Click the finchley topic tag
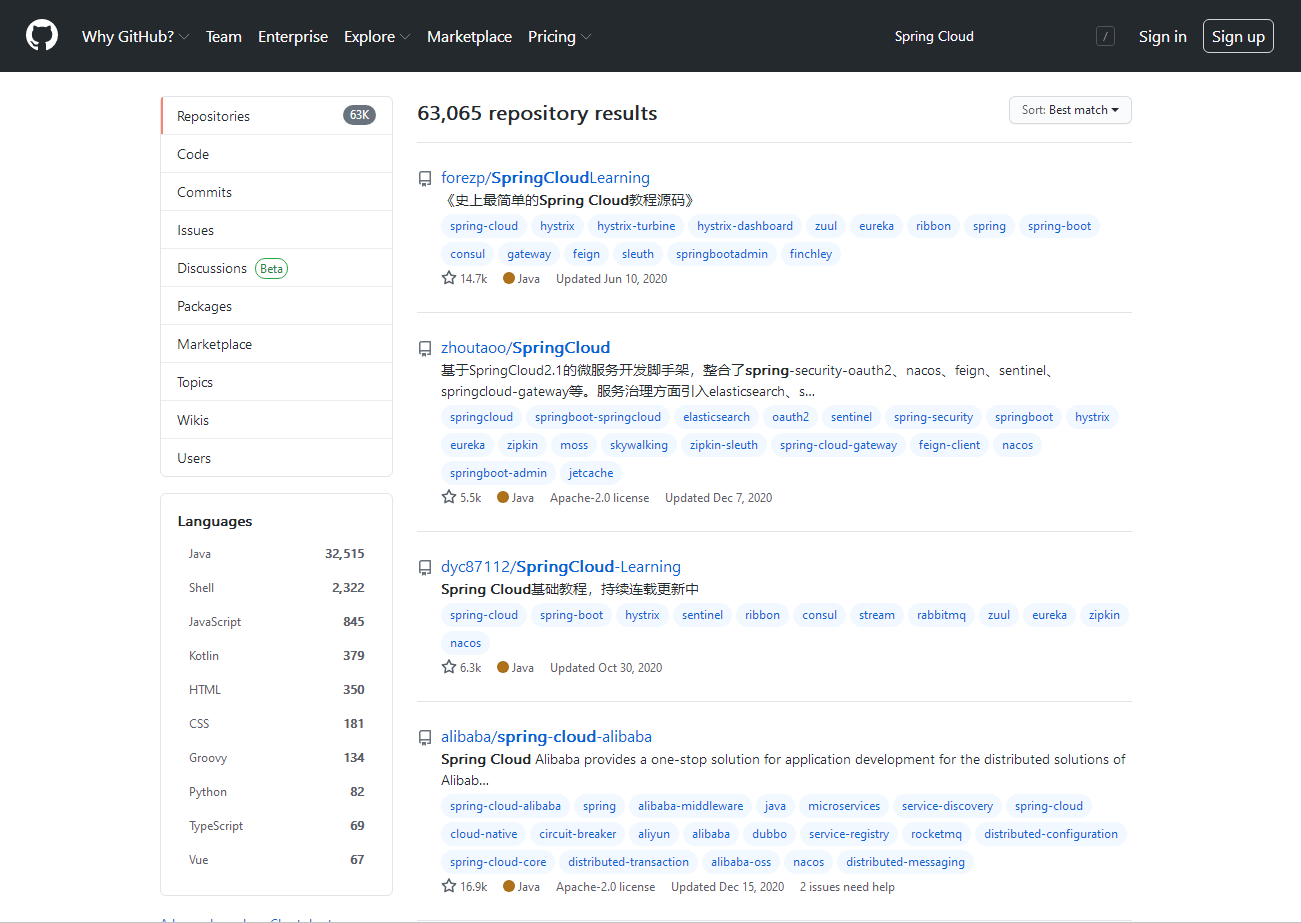Viewport: 1301px width, 923px height. 811,254
